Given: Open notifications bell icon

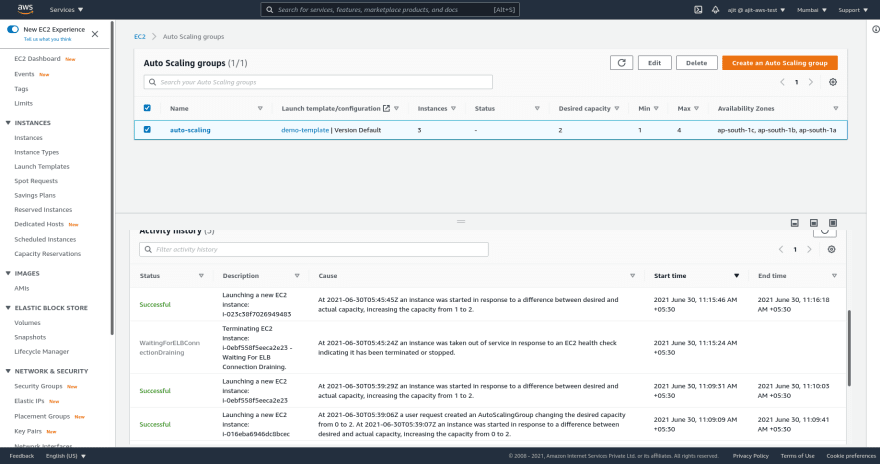Looking at the screenshot, I should [715, 10].
